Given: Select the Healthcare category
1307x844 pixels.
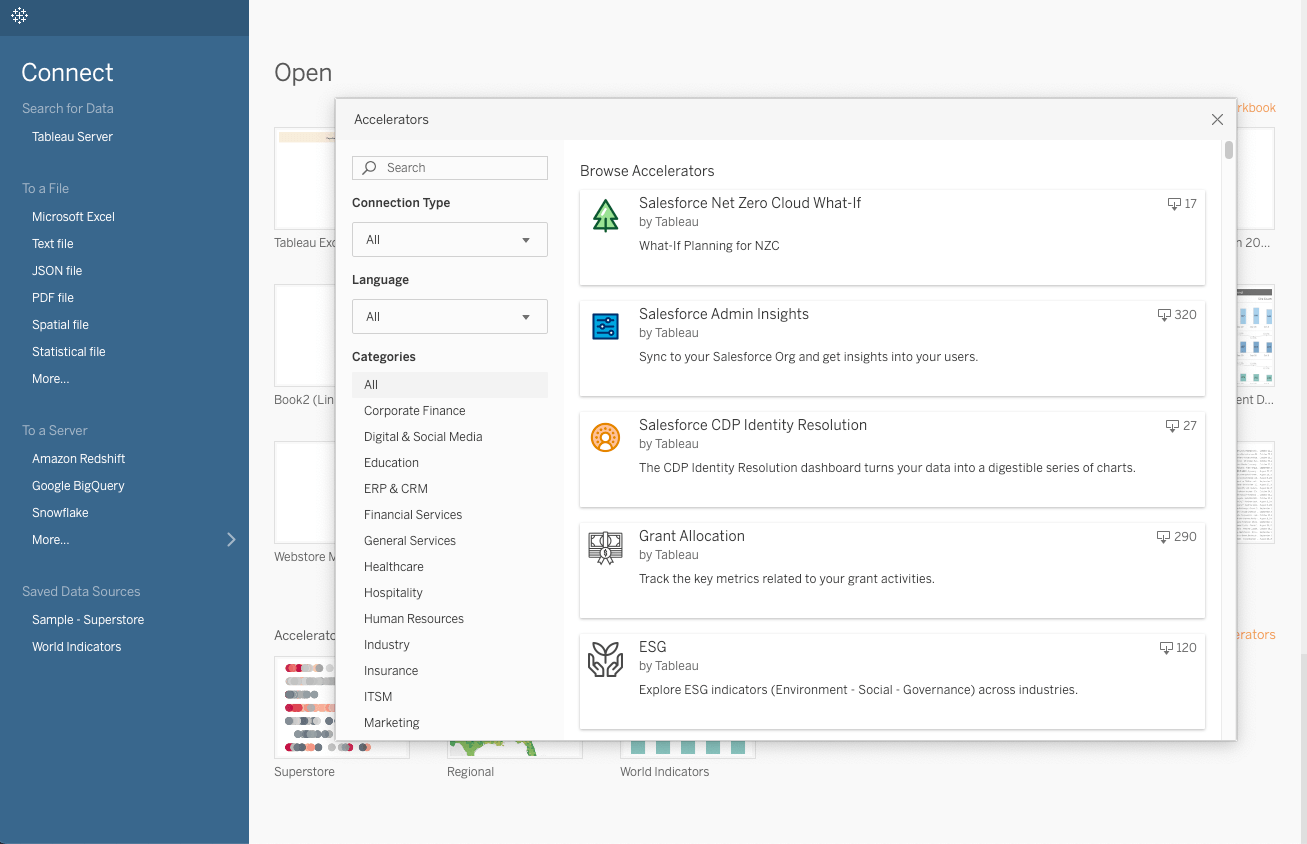Looking at the screenshot, I should pyautogui.click(x=393, y=567).
